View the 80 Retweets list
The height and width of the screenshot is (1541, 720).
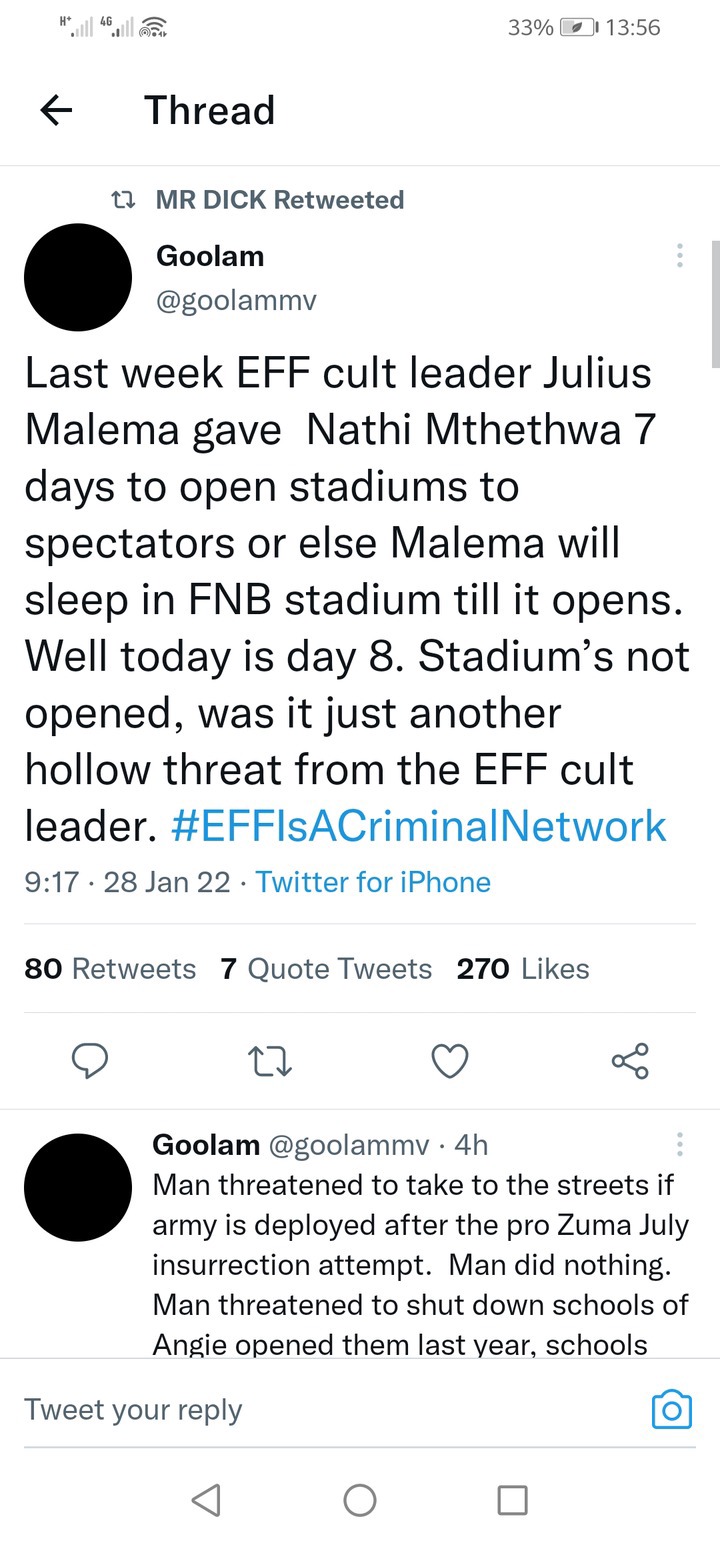(x=110, y=968)
